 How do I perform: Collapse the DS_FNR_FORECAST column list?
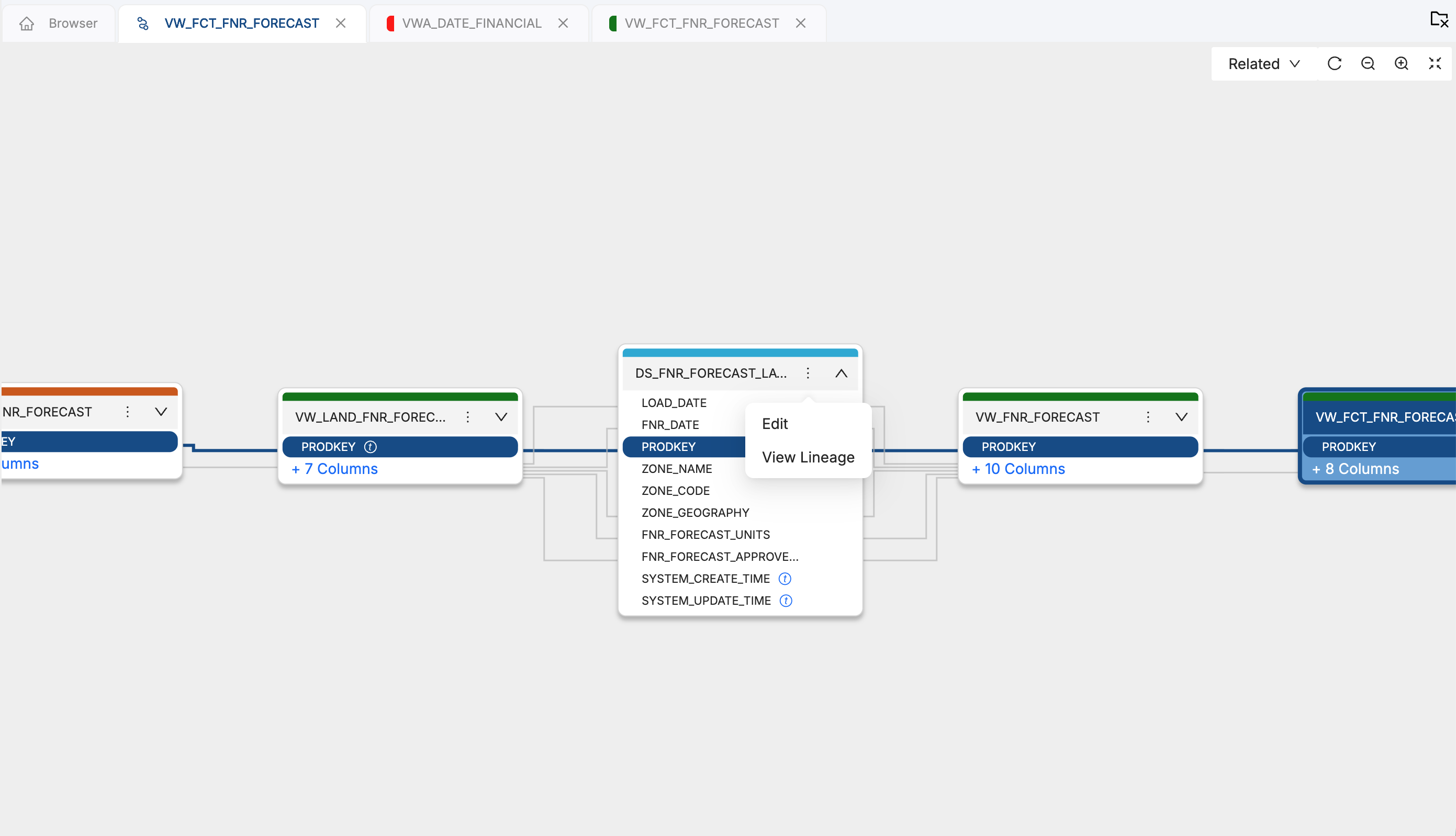pos(842,372)
